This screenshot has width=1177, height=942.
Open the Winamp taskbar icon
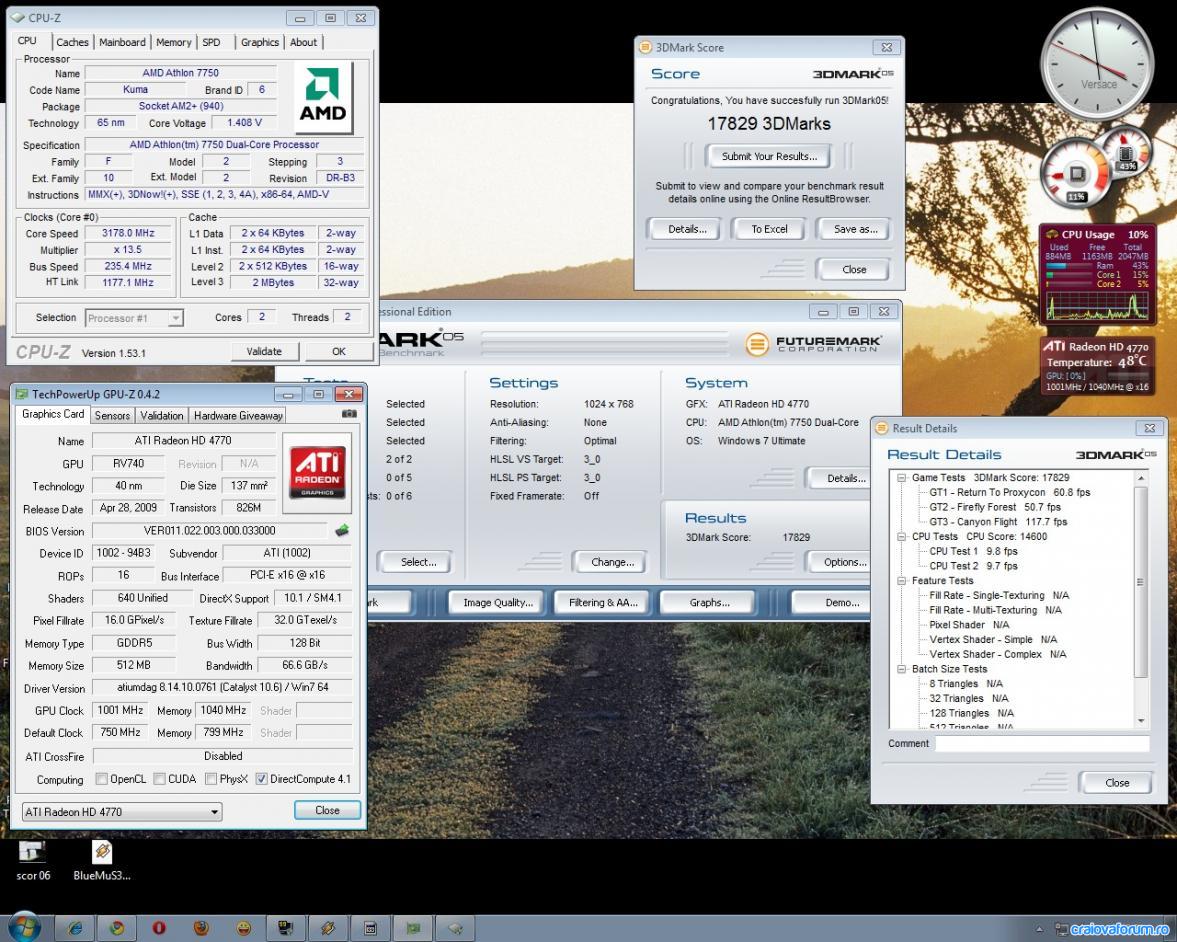pyautogui.click(x=328, y=928)
